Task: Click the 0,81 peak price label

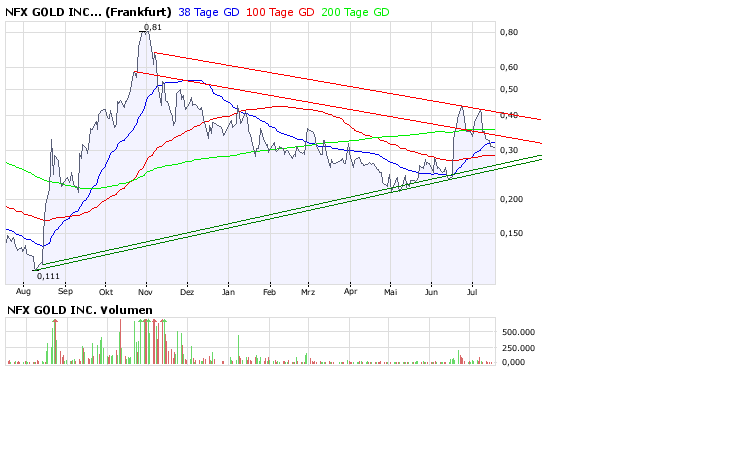Action: 152,27
